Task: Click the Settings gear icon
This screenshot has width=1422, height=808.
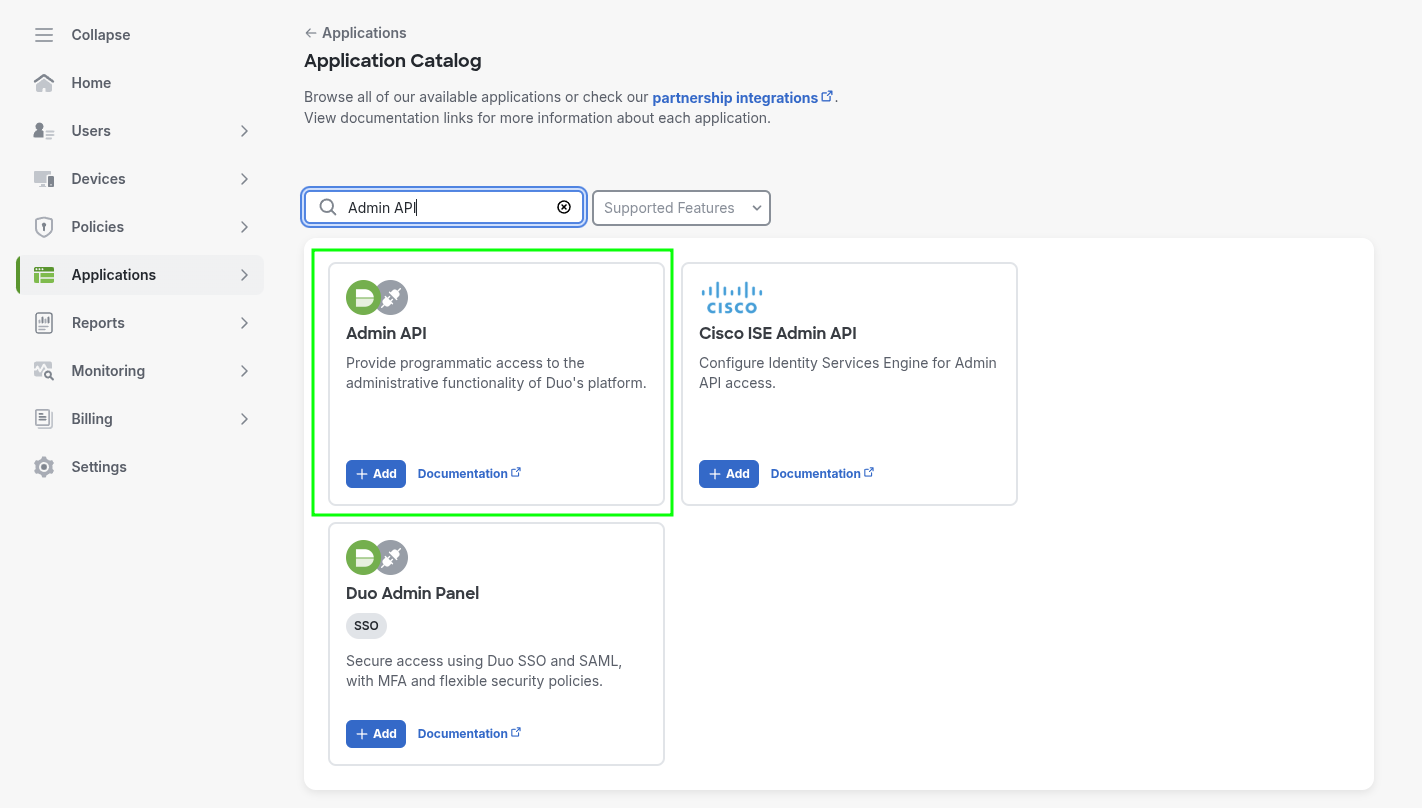Action: click(x=44, y=467)
